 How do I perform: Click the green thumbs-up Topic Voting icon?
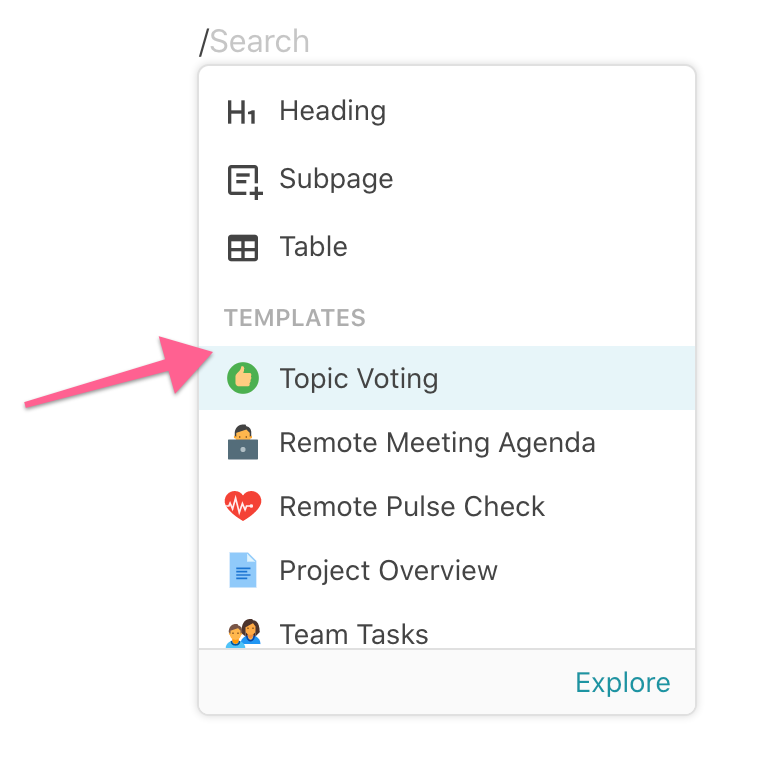click(243, 379)
